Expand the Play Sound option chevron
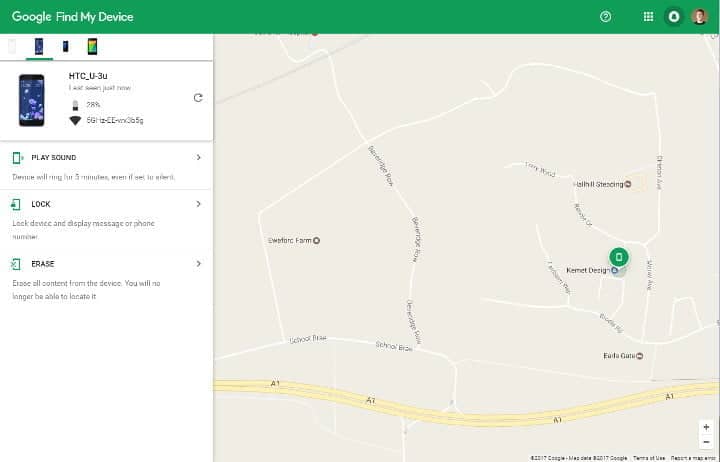The height and width of the screenshot is (462, 720). (198, 158)
